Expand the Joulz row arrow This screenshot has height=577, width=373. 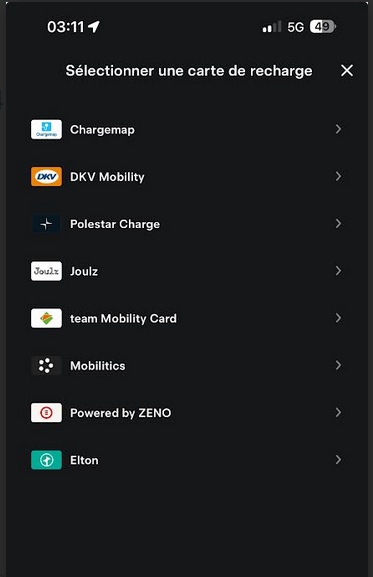(338, 271)
